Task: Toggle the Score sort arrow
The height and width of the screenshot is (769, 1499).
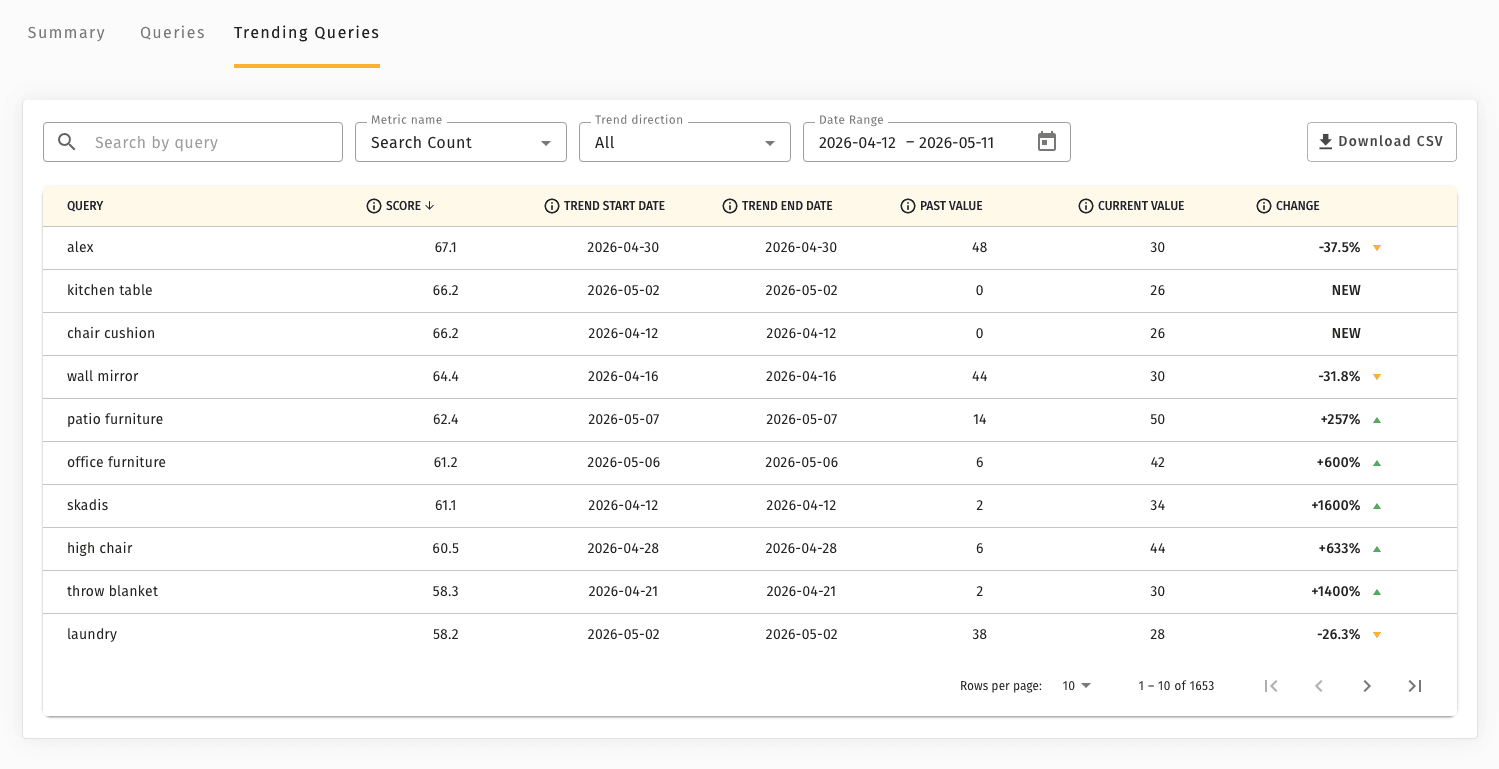Action: click(x=430, y=206)
